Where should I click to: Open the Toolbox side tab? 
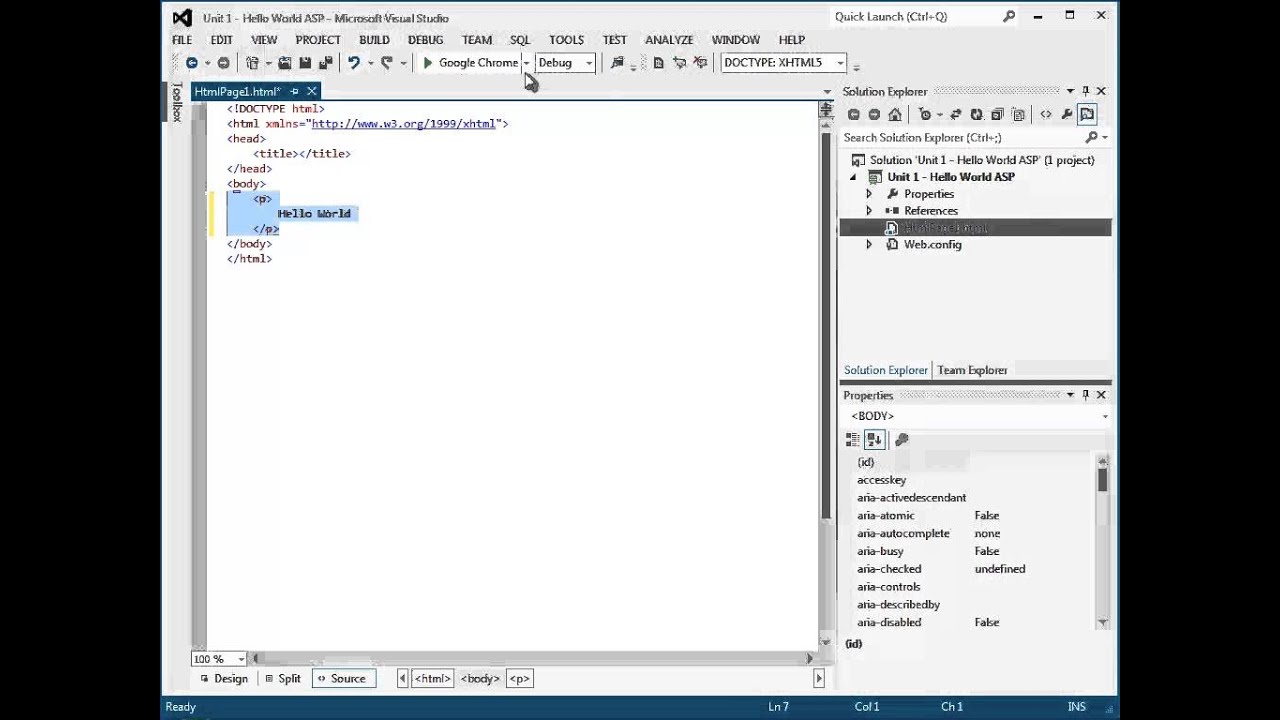[x=176, y=102]
